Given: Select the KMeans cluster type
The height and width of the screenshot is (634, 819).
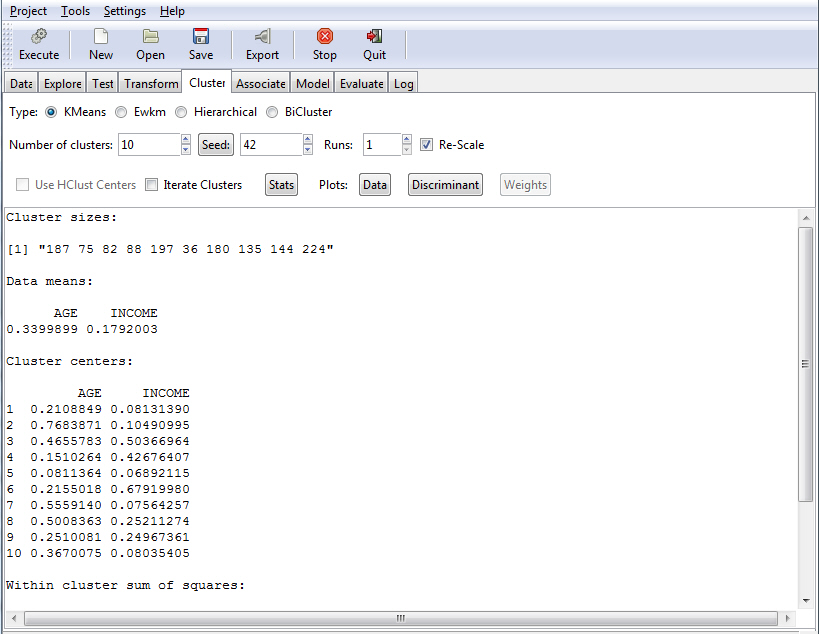Looking at the screenshot, I should pyautogui.click(x=51, y=112).
